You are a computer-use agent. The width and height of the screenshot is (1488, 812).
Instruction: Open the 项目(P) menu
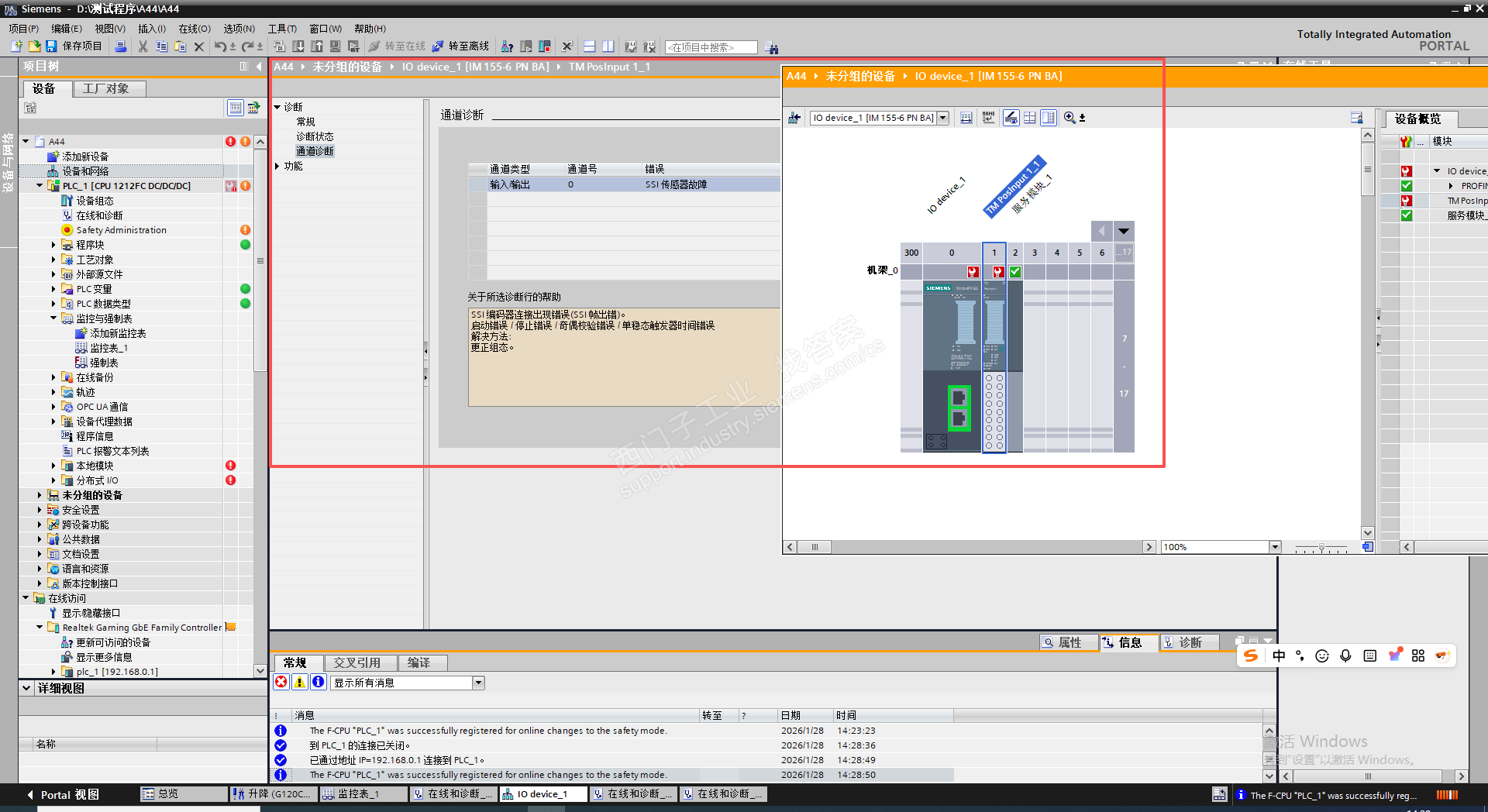coord(23,29)
